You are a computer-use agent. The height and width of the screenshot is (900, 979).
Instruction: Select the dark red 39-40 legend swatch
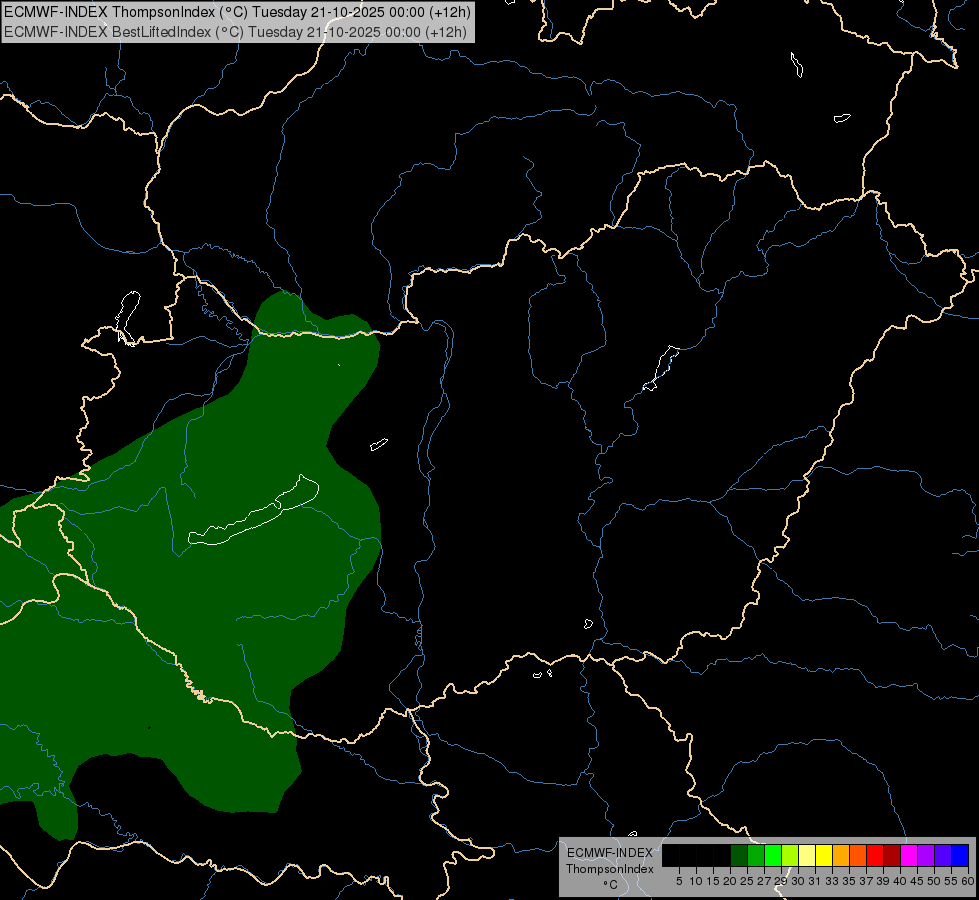pyautogui.click(x=892, y=855)
